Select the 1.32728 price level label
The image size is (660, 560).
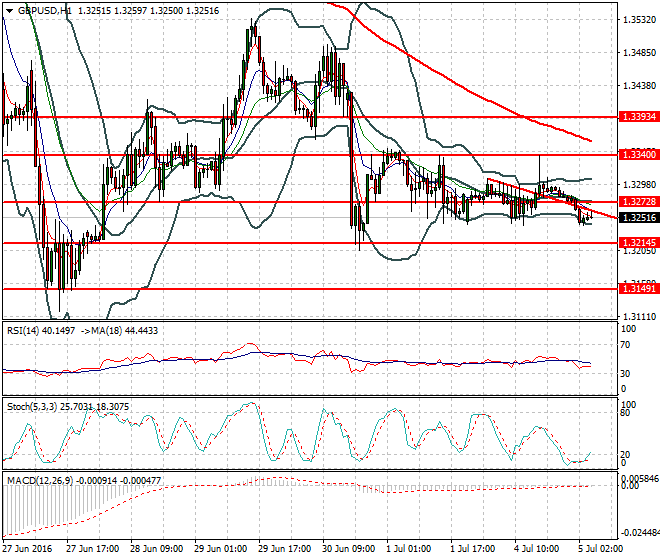639,202
